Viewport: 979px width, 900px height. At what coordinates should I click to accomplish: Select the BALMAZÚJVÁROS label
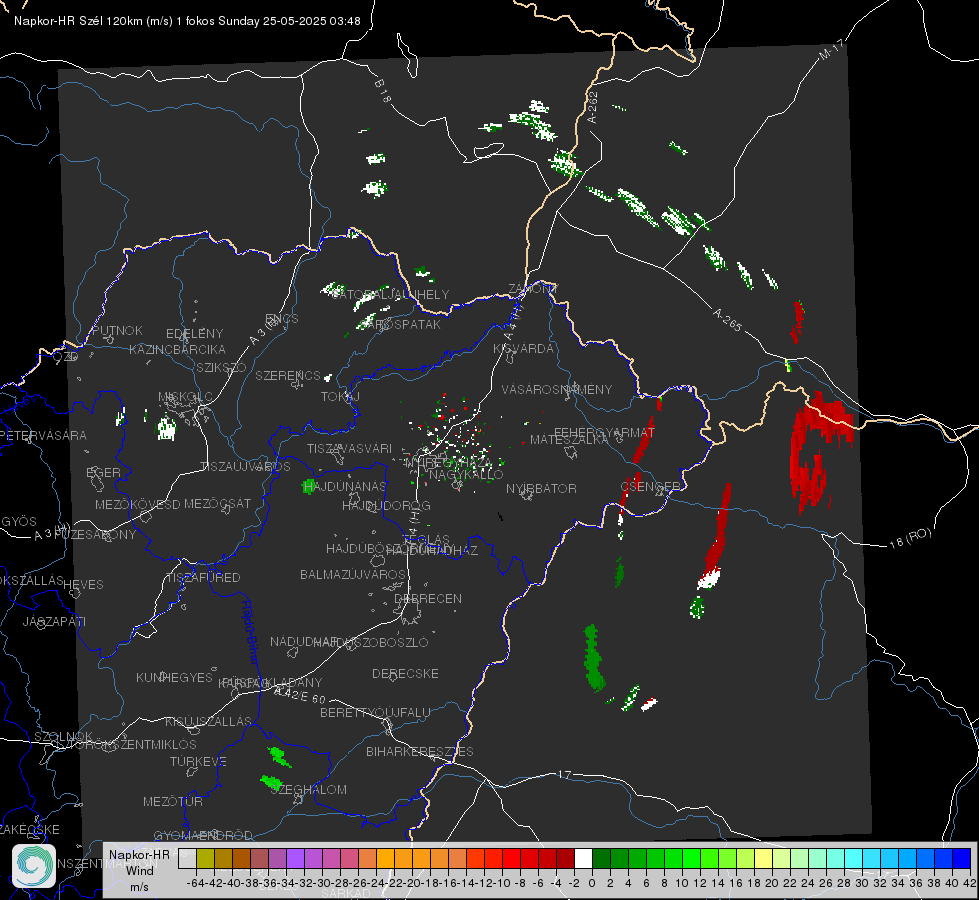pyautogui.click(x=353, y=574)
